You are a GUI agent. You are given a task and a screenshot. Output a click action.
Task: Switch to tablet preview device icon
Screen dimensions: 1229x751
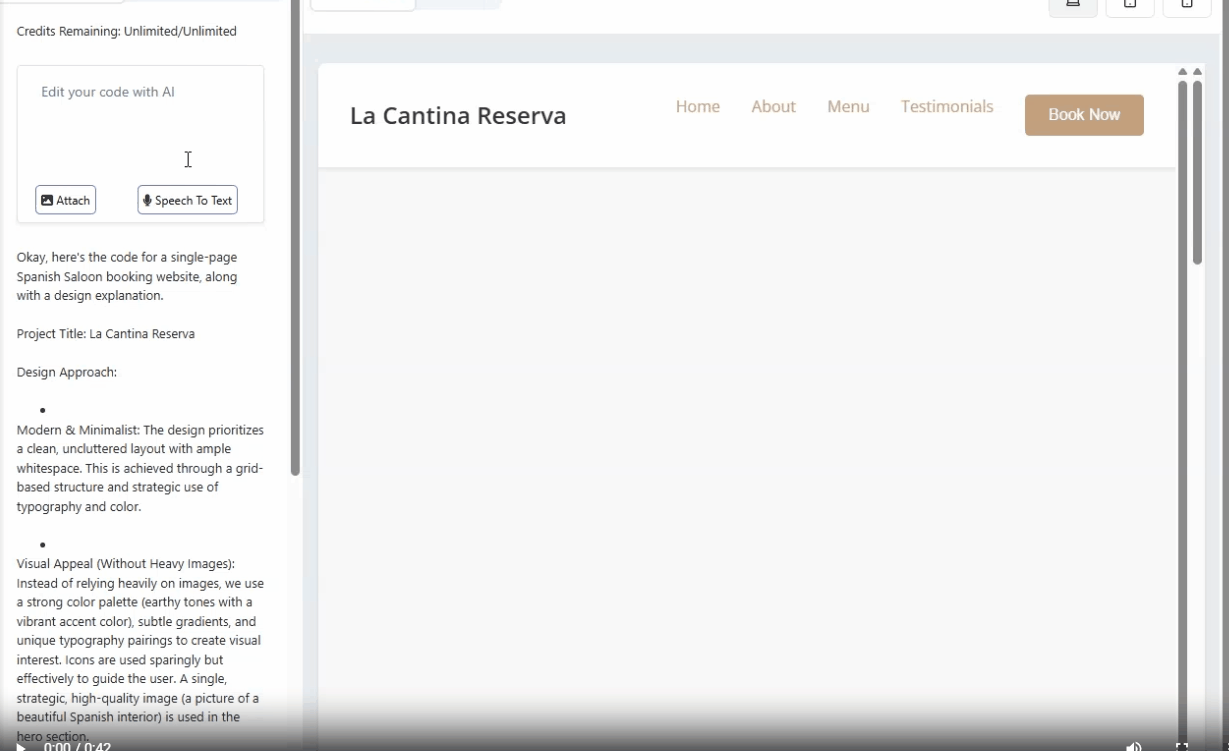[x=1129, y=5]
